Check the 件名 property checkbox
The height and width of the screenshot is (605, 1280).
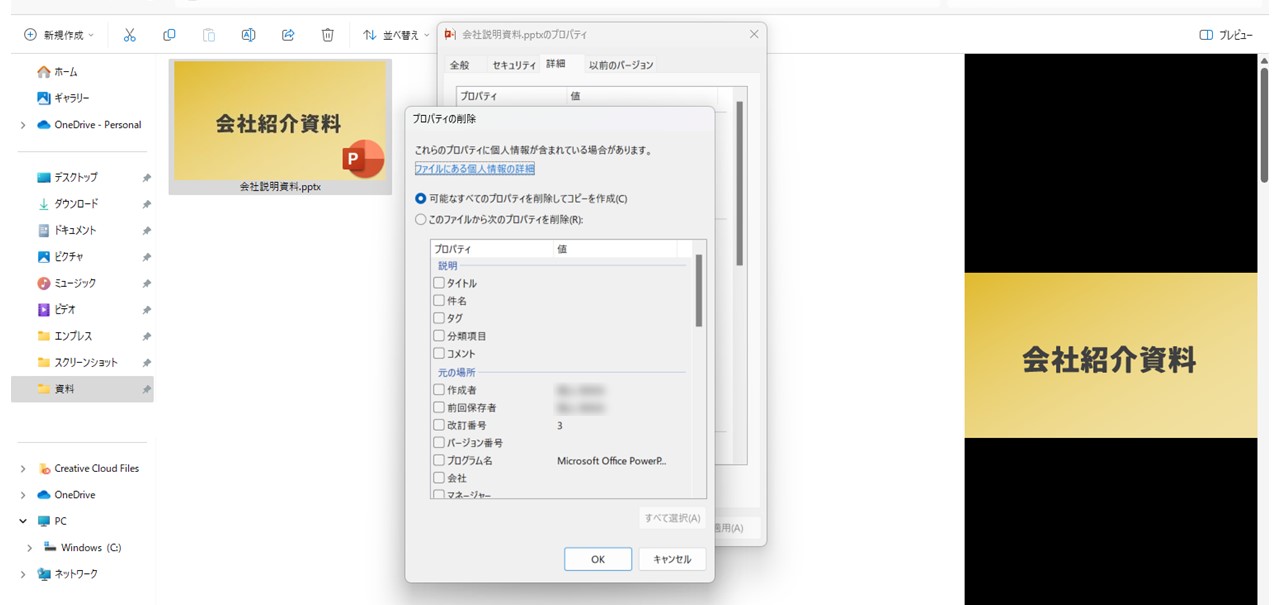[x=439, y=300]
